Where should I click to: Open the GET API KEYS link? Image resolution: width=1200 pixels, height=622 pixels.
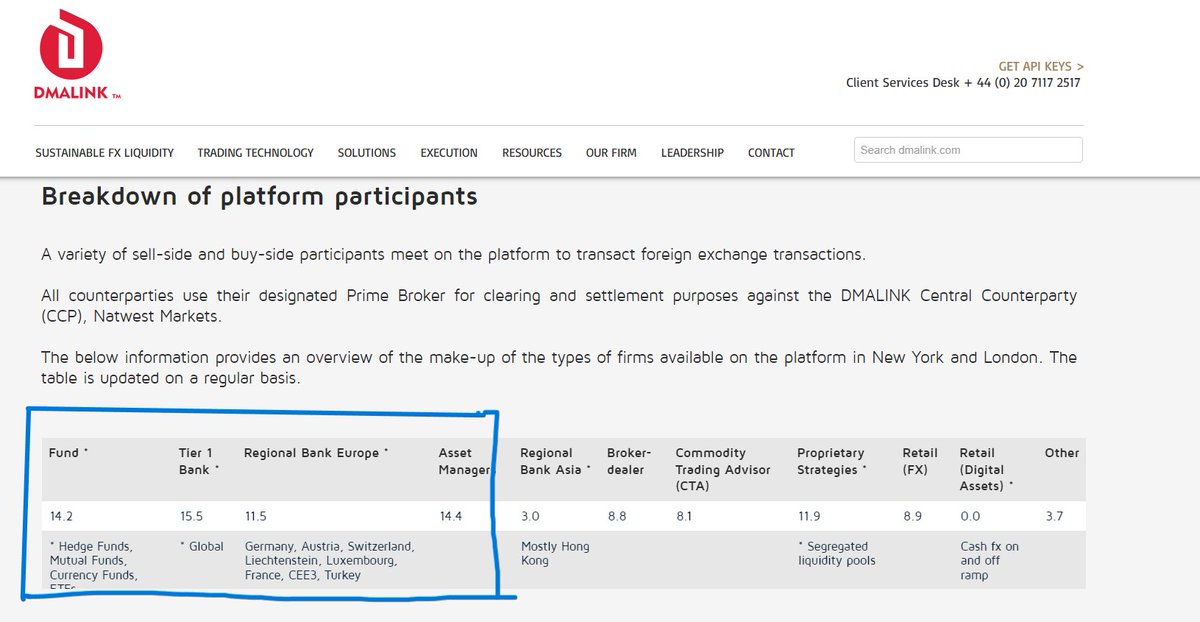1041,67
